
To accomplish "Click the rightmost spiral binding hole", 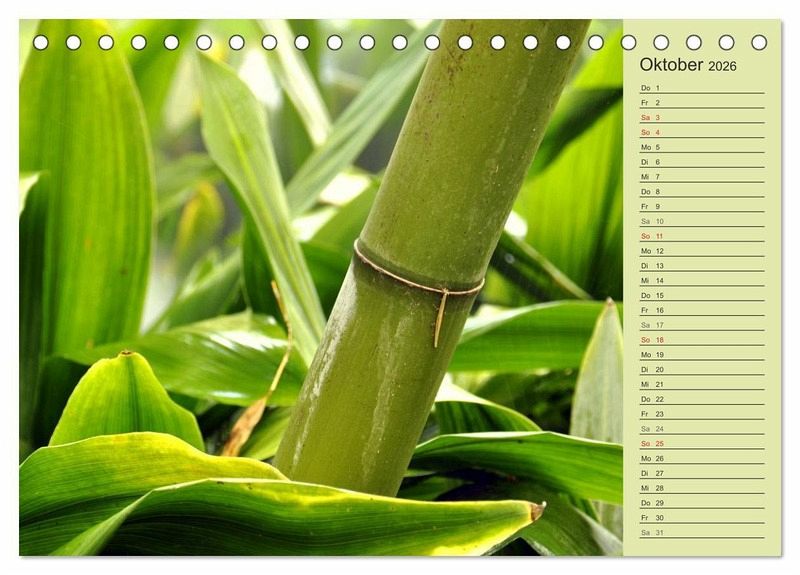I will [x=759, y=42].
